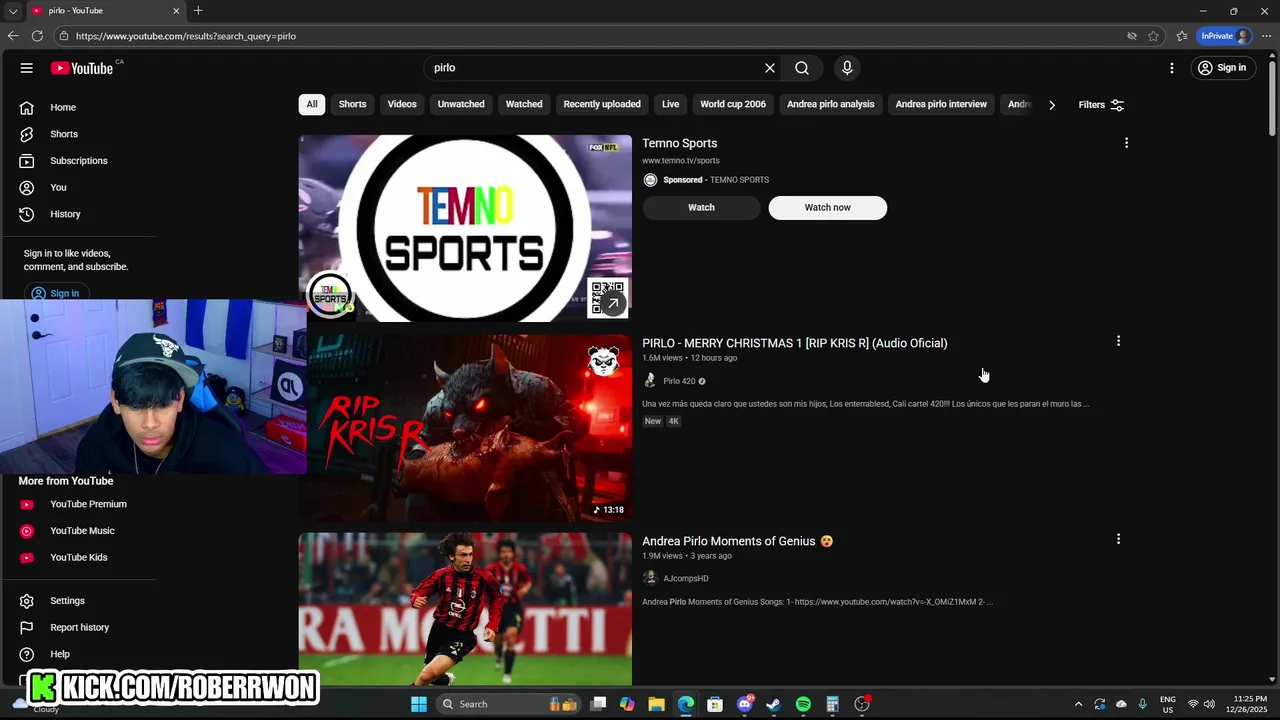The image size is (1280, 720).
Task: Open the YouTube settings three-dot menu near Sign in
Action: point(1172,68)
